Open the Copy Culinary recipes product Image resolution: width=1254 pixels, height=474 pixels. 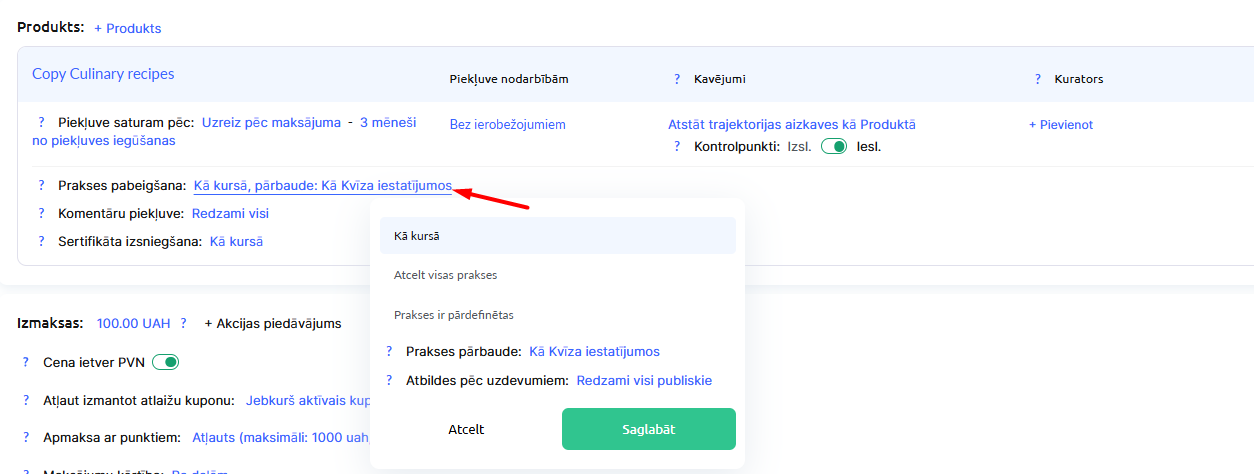click(x=103, y=74)
